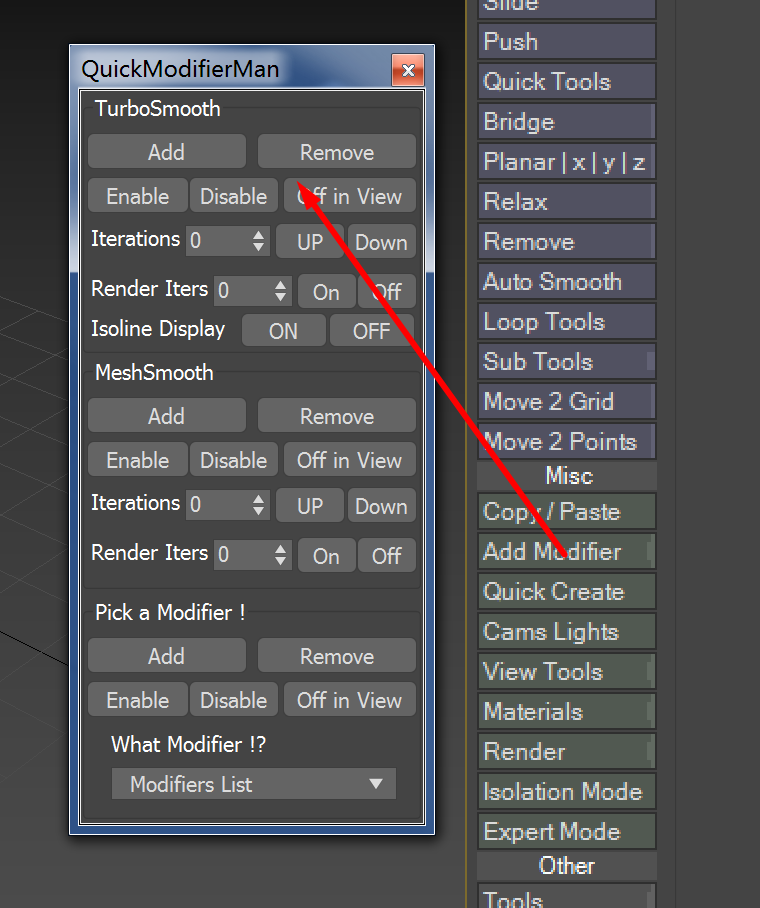Click TurboSmooth Render Iters spinner arrows
This screenshot has width=760, height=908.
280,291
